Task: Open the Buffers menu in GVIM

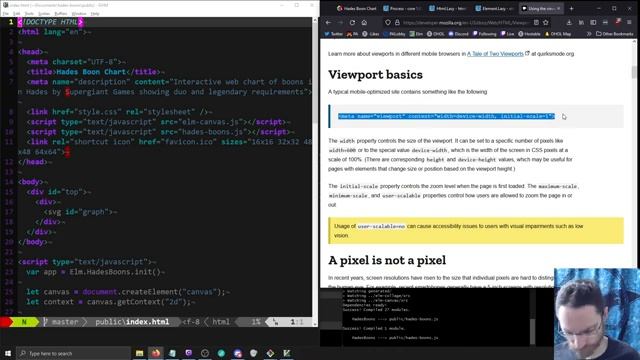Action: click(60, 13)
